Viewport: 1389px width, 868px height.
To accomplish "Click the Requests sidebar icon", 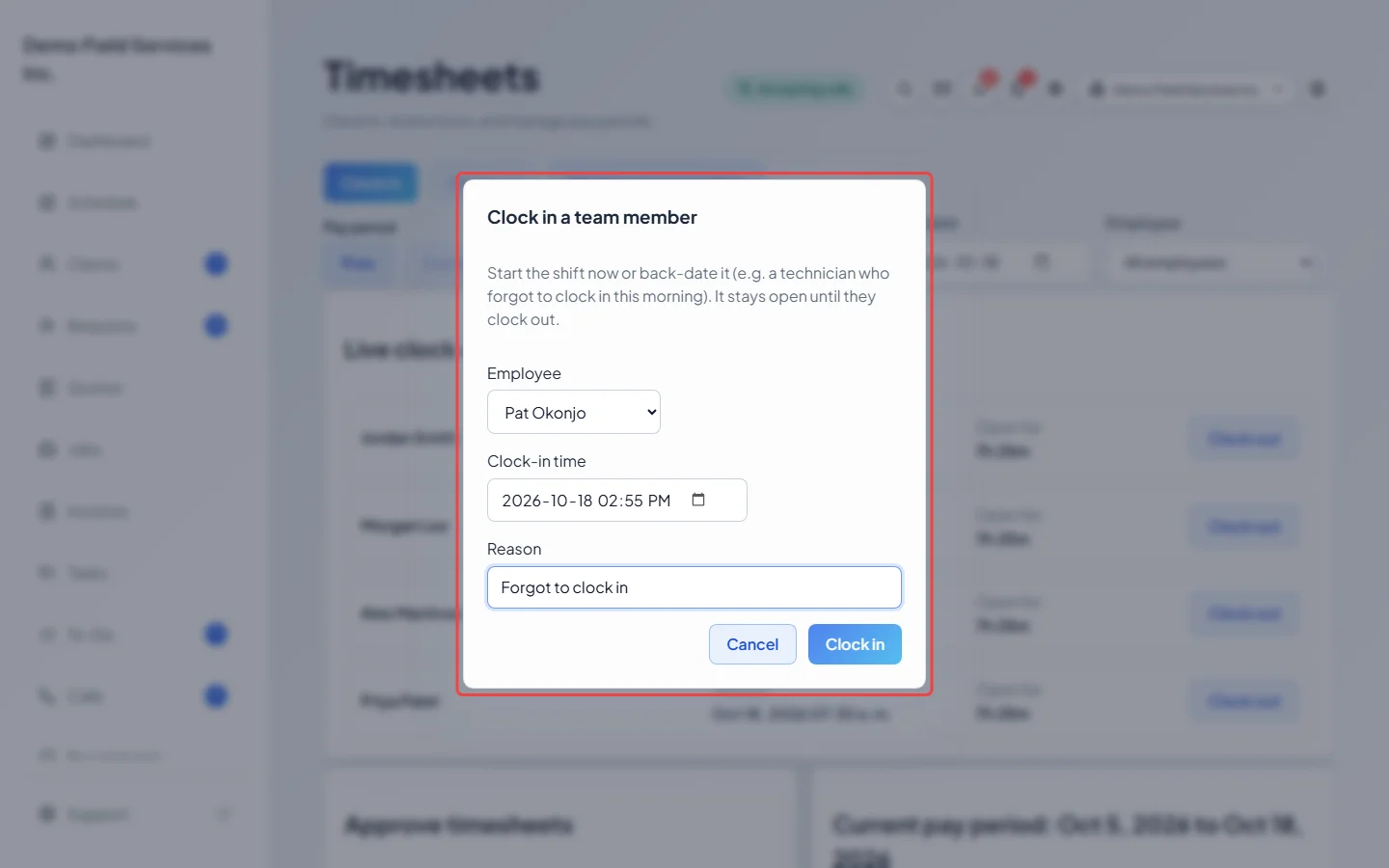I will click(x=46, y=326).
